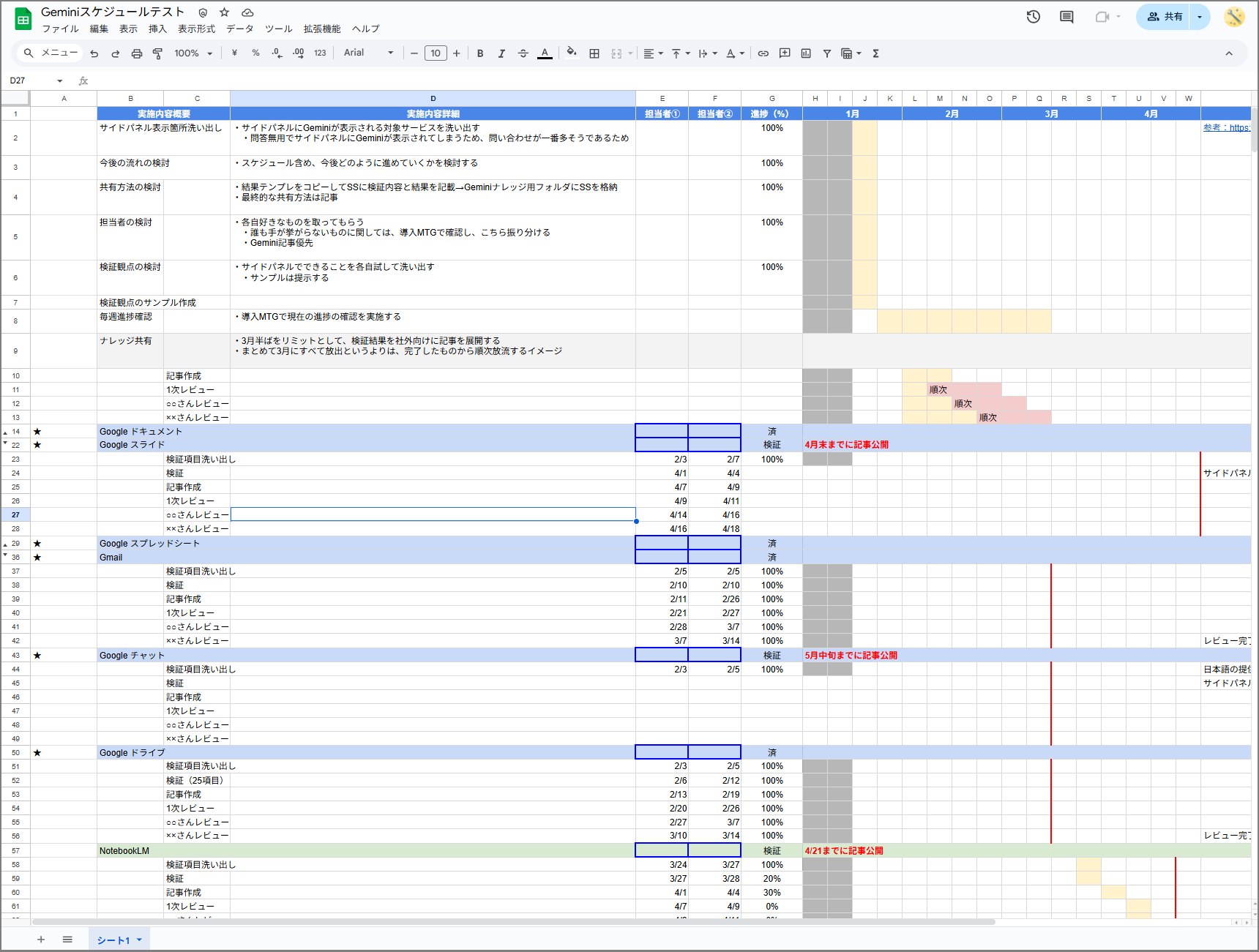Open all sheets list icon
This screenshot has width=1259, height=952.
(67, 940)
